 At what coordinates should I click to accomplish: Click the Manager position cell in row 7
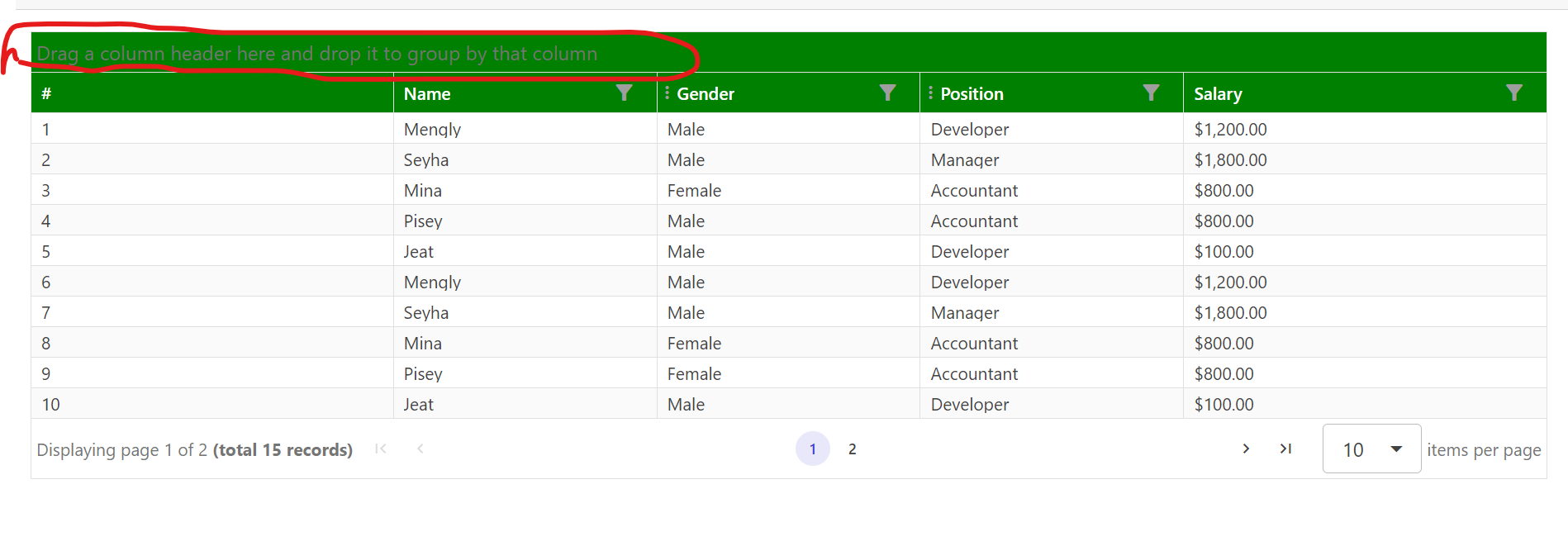click(1052, 312)
